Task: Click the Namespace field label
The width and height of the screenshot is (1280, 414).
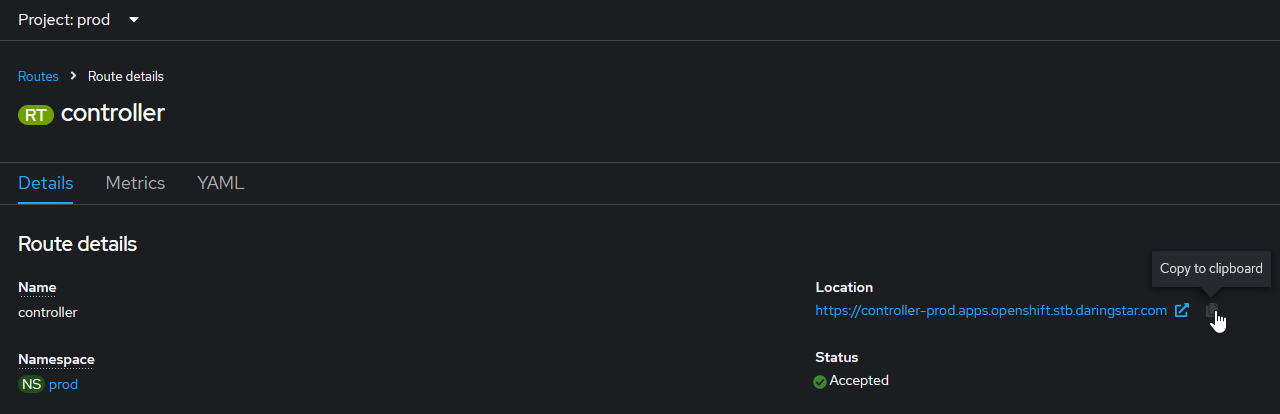Action: [56, 359]
